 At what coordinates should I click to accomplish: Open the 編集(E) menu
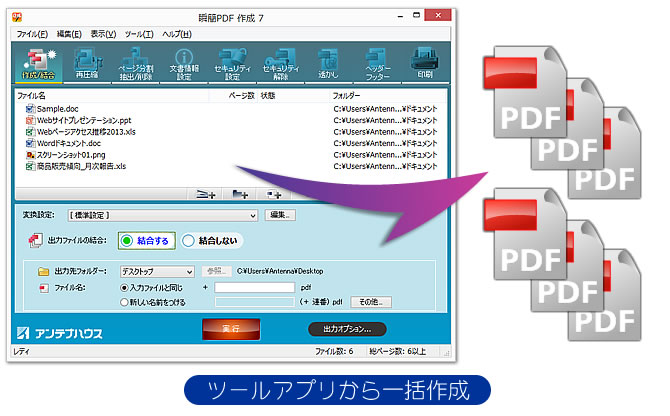point(69,34)
